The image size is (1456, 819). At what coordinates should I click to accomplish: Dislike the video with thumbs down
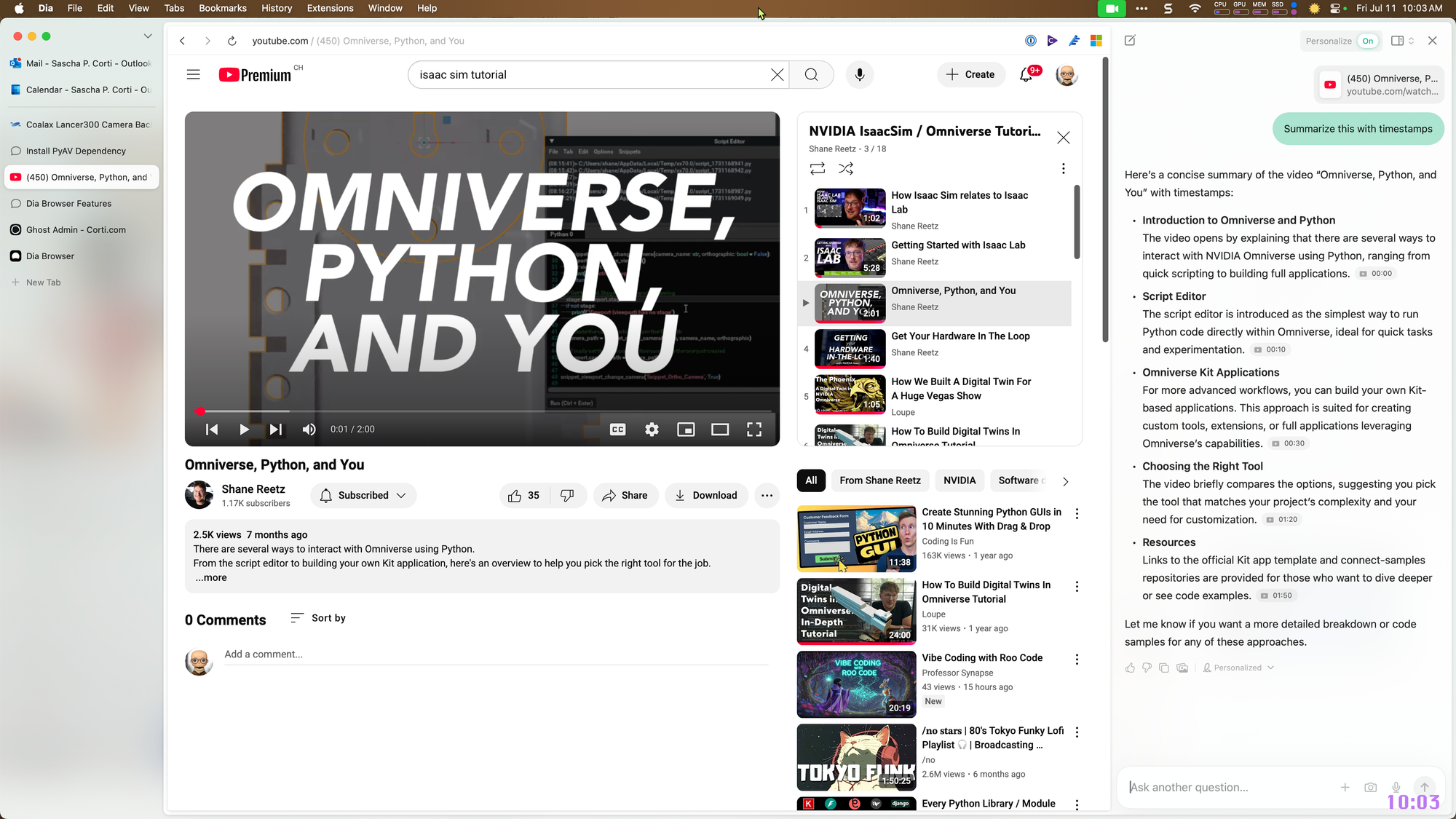567,495
